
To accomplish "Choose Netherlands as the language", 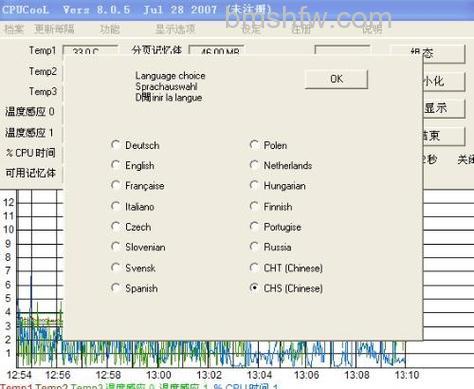I will [281, 166].
